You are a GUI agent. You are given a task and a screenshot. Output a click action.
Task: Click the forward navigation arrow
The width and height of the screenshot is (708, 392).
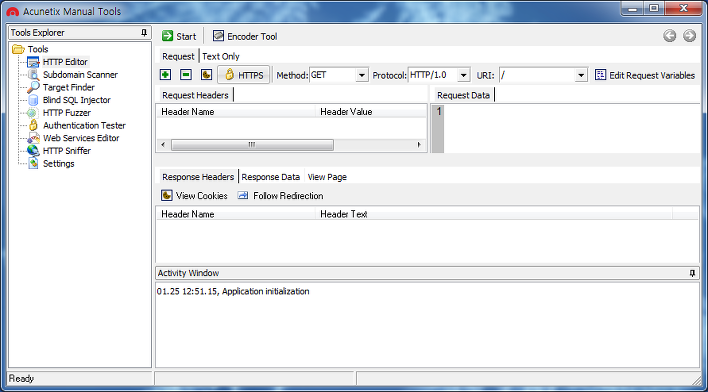(689, 36)
